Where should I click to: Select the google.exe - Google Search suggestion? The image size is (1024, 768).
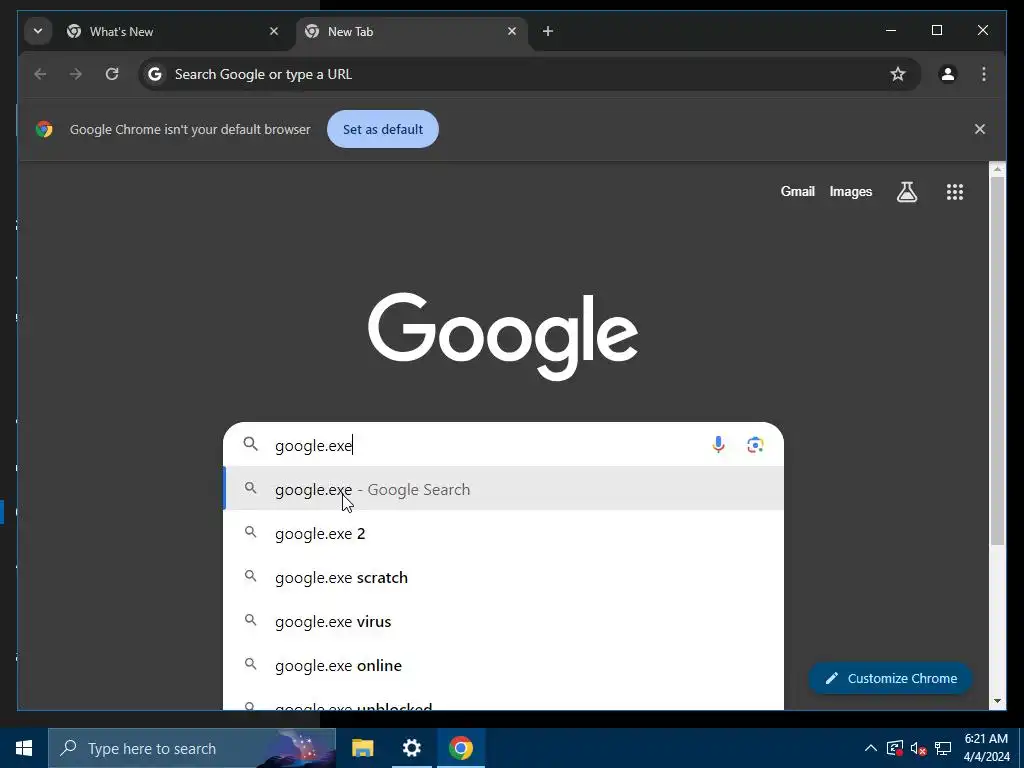click(x=504, y=489)
